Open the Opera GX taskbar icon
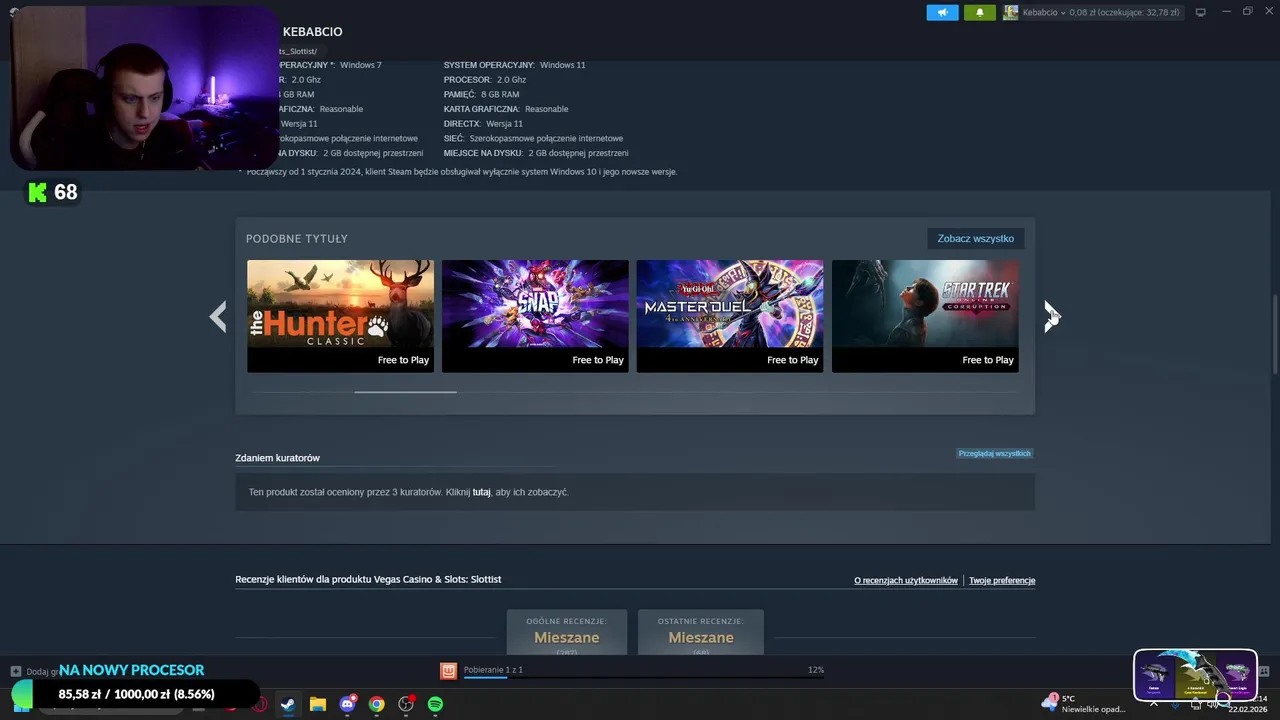Image resolution: width=1280 pixels, height=720 pixels. pos(260,704)
